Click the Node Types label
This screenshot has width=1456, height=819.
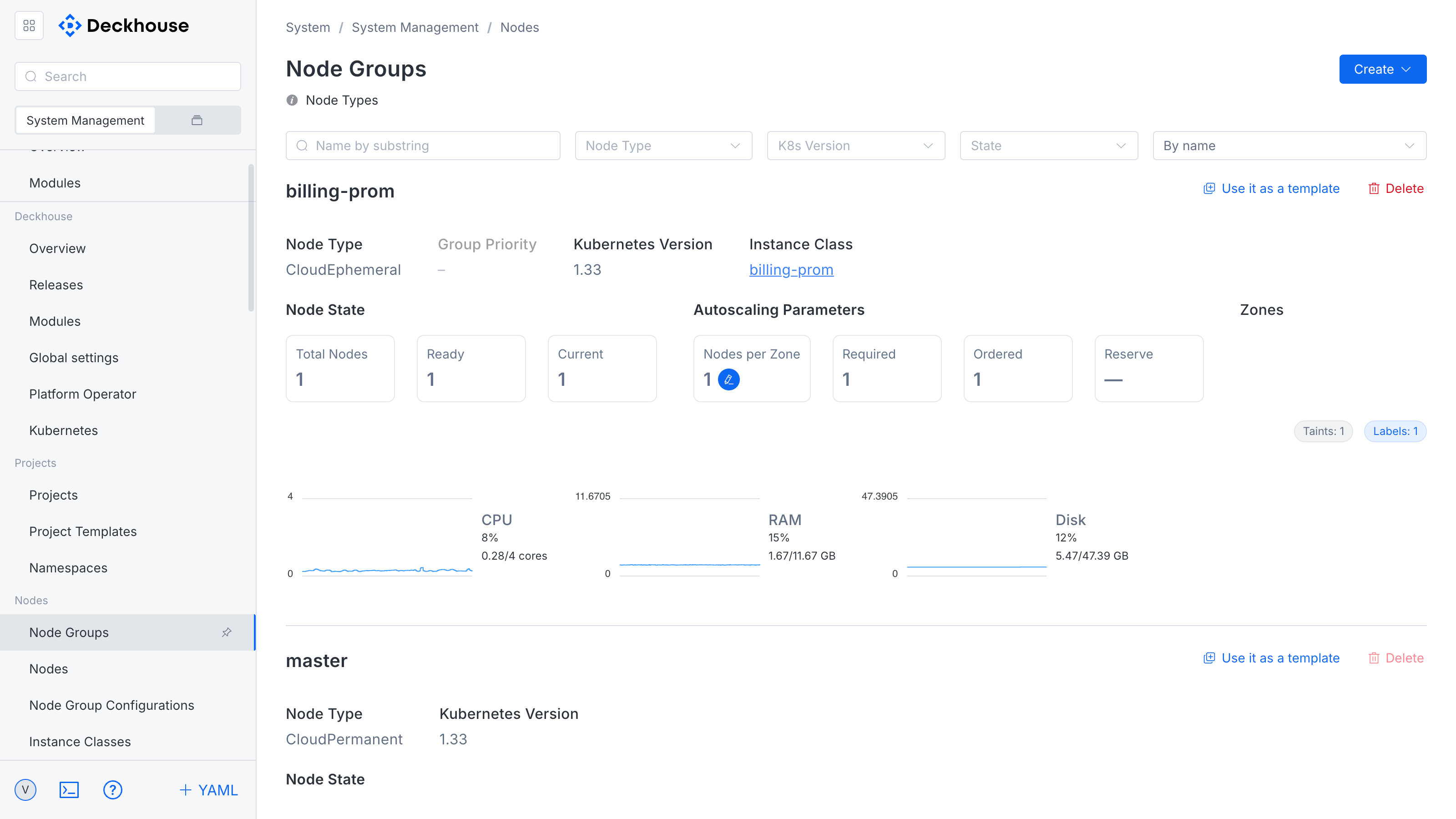tap(342, 100)
